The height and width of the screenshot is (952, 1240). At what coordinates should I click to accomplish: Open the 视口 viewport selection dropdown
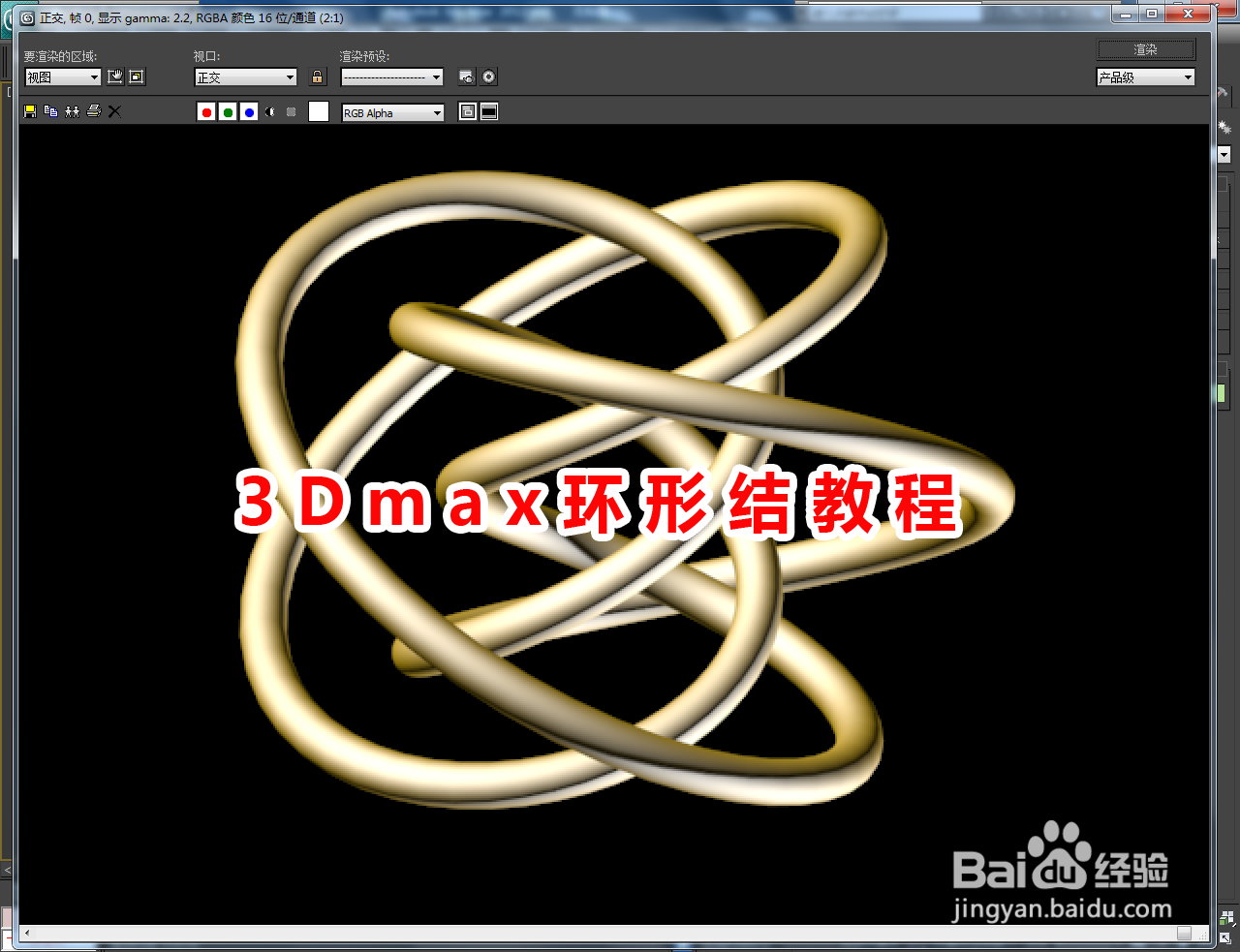click(x=245, y=77)
